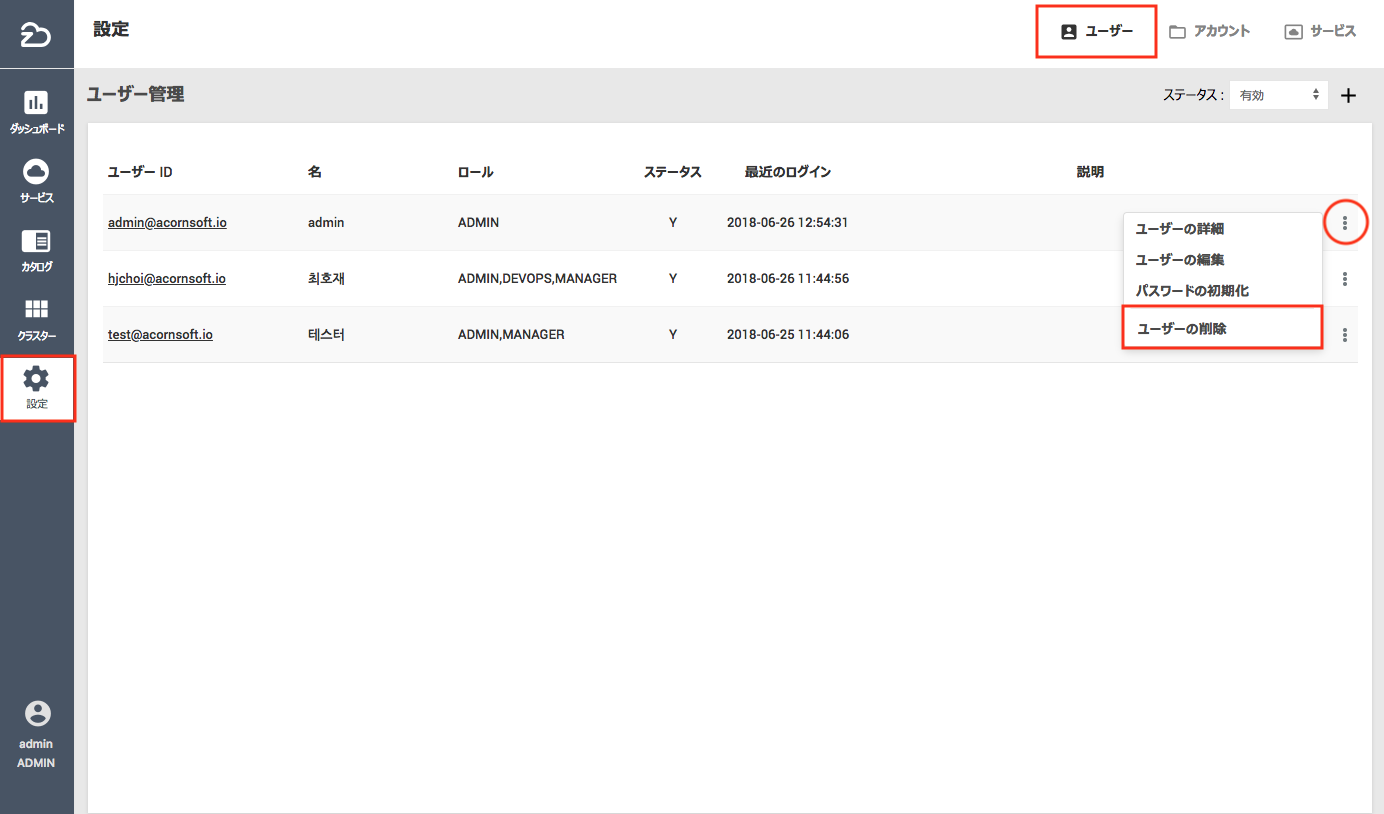1384x814 pixels.
Task: Open three-dot menu for test@acornsoft.io row
Action: (1345, 335)
